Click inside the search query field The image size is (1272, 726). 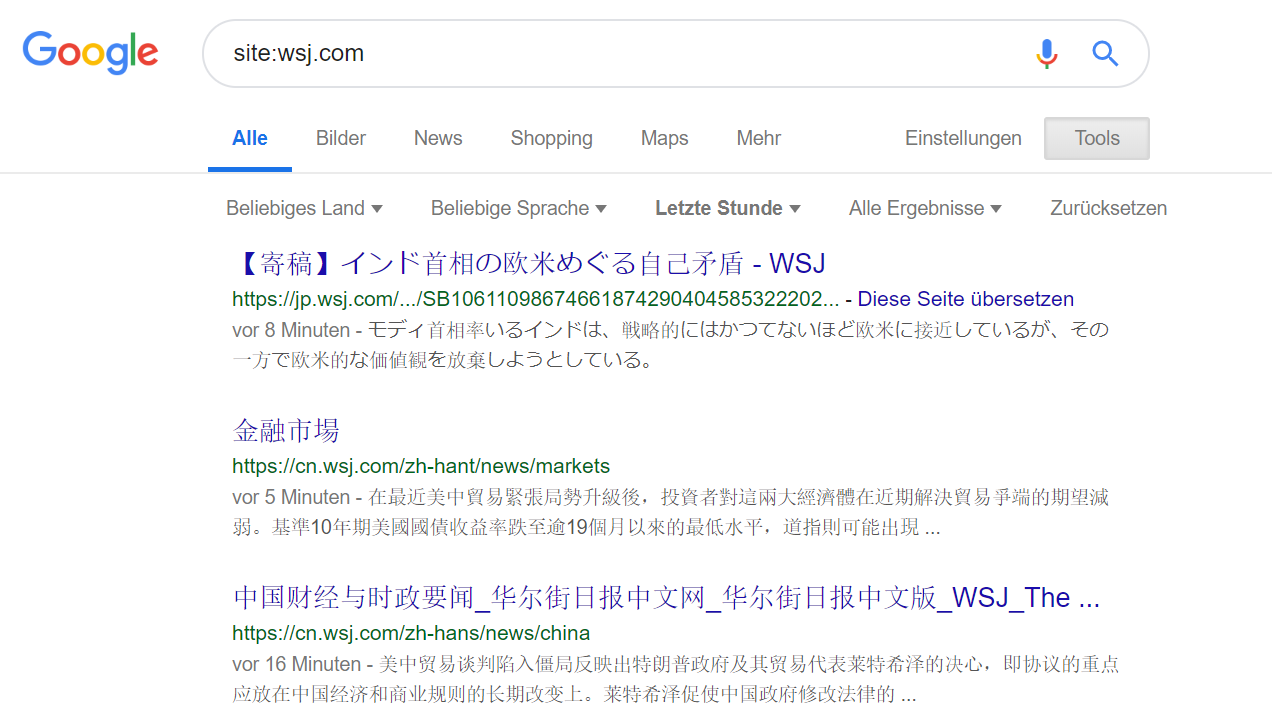[600, 53]
